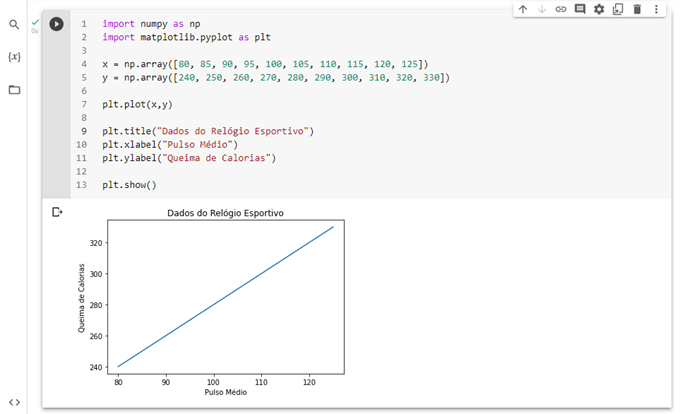Screen dimensions: 680x414
Task: Copy link to this cell
Action: tap(561, 9)
